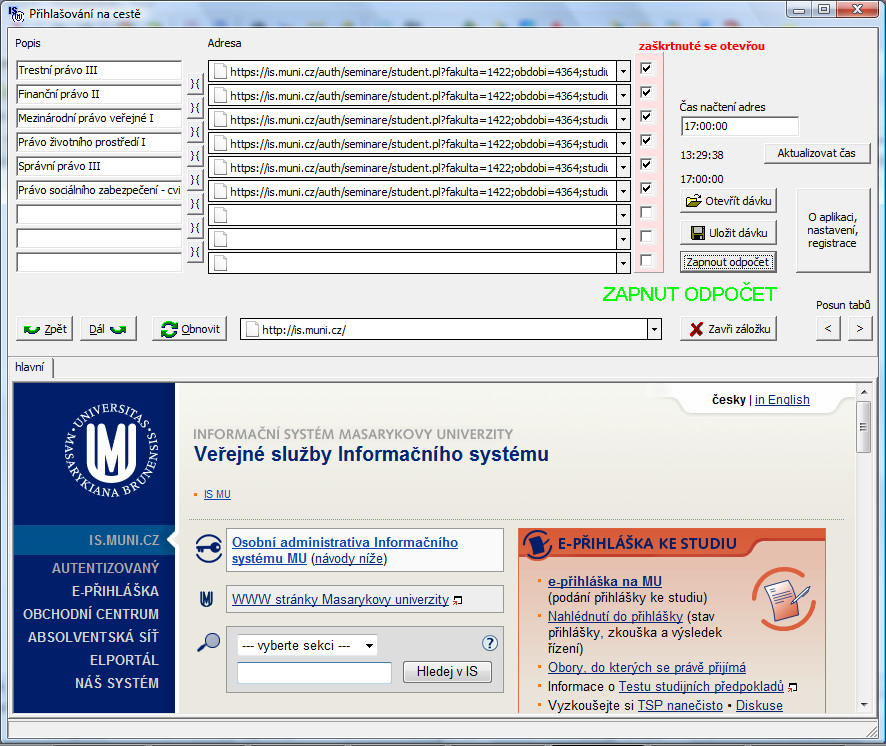Click the Zavři záložku button

click(728, 329)
